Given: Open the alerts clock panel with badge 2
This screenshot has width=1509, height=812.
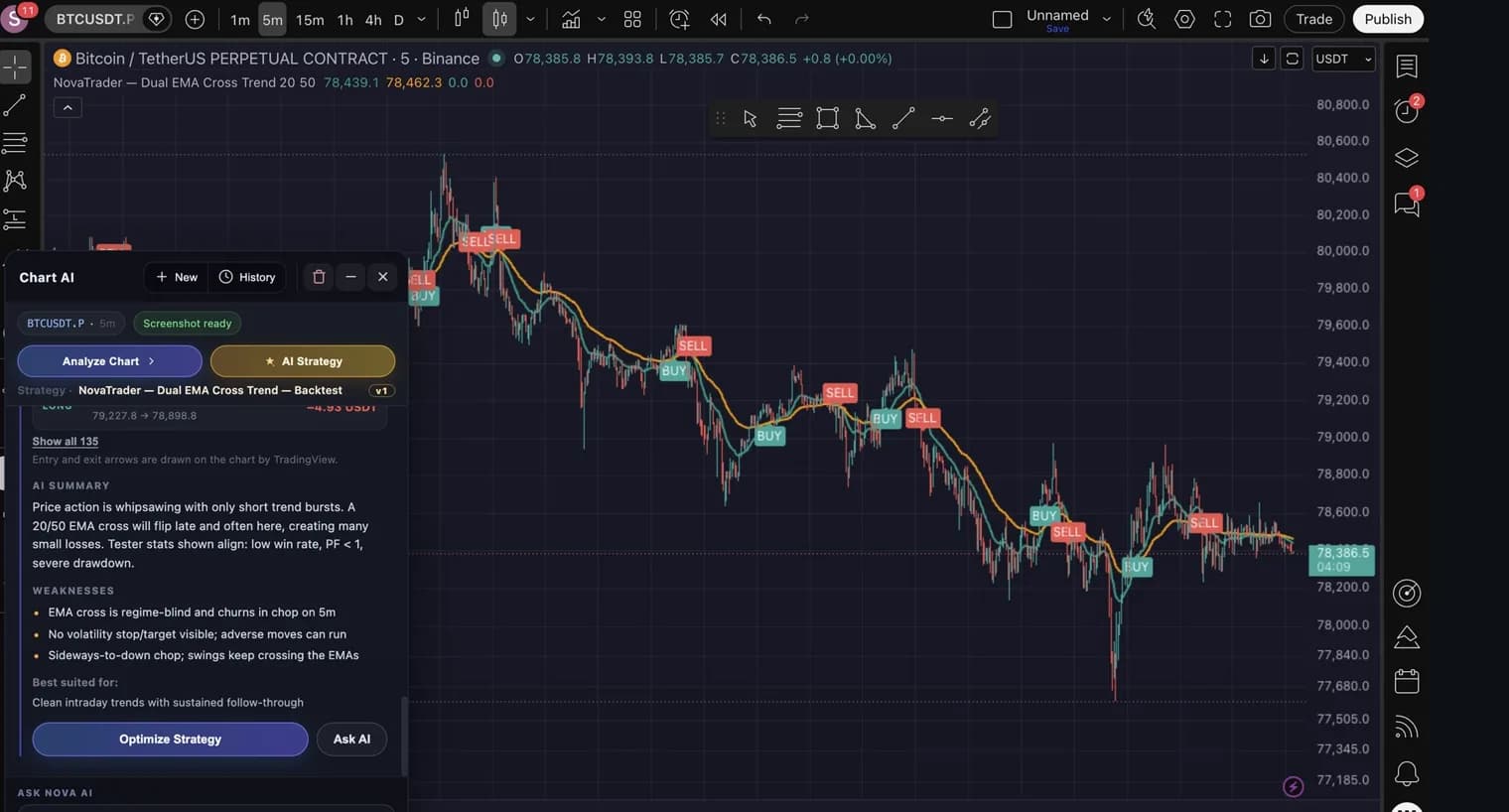Looking at the screenshot, I should click(x=1407, y=109).
